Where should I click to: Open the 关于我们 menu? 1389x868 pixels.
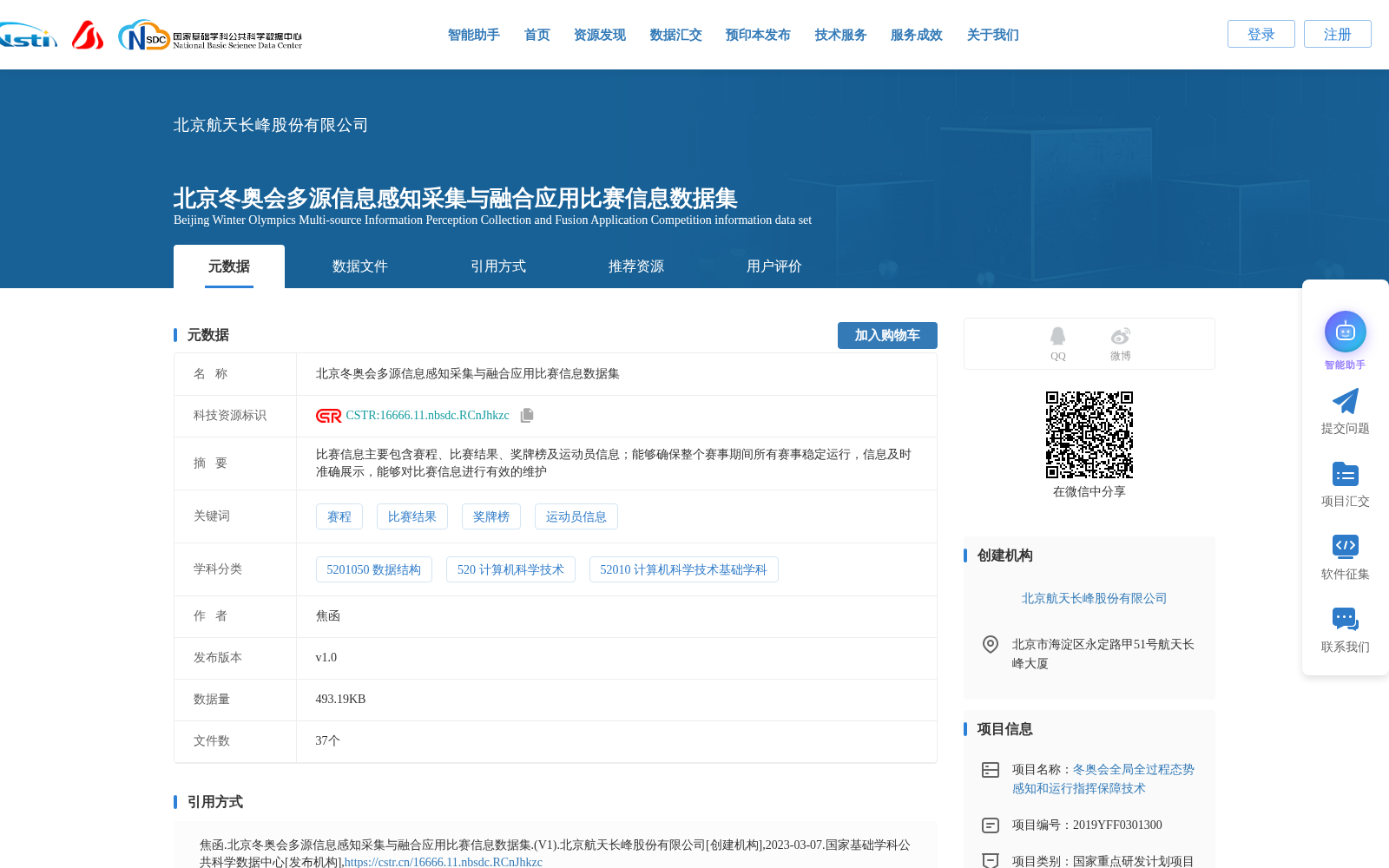point(993,35)
